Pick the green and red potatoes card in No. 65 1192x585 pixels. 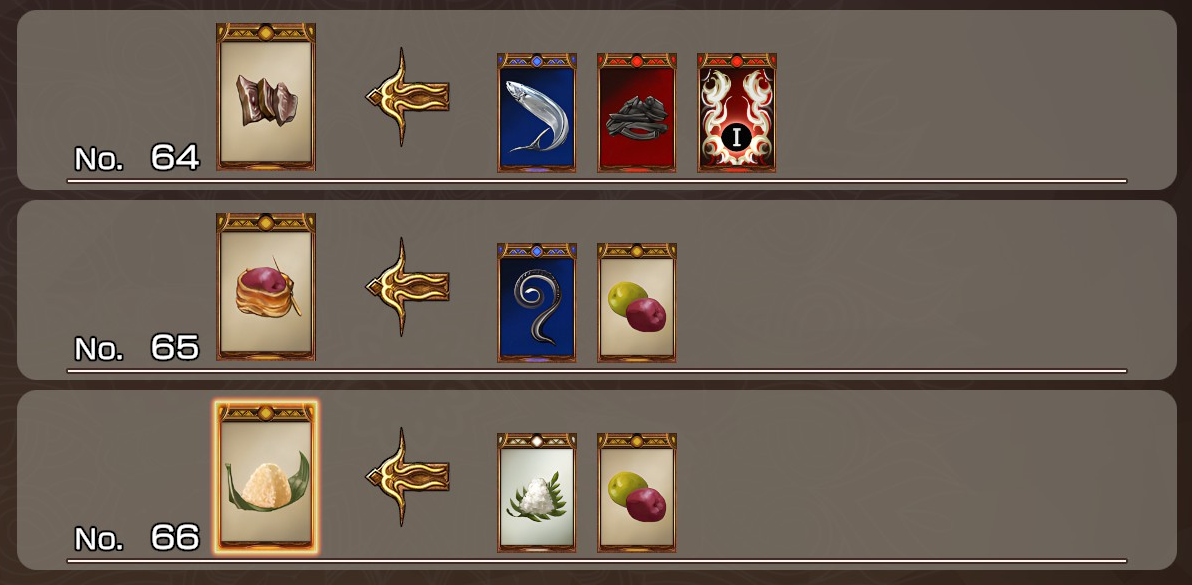(637, 302)
